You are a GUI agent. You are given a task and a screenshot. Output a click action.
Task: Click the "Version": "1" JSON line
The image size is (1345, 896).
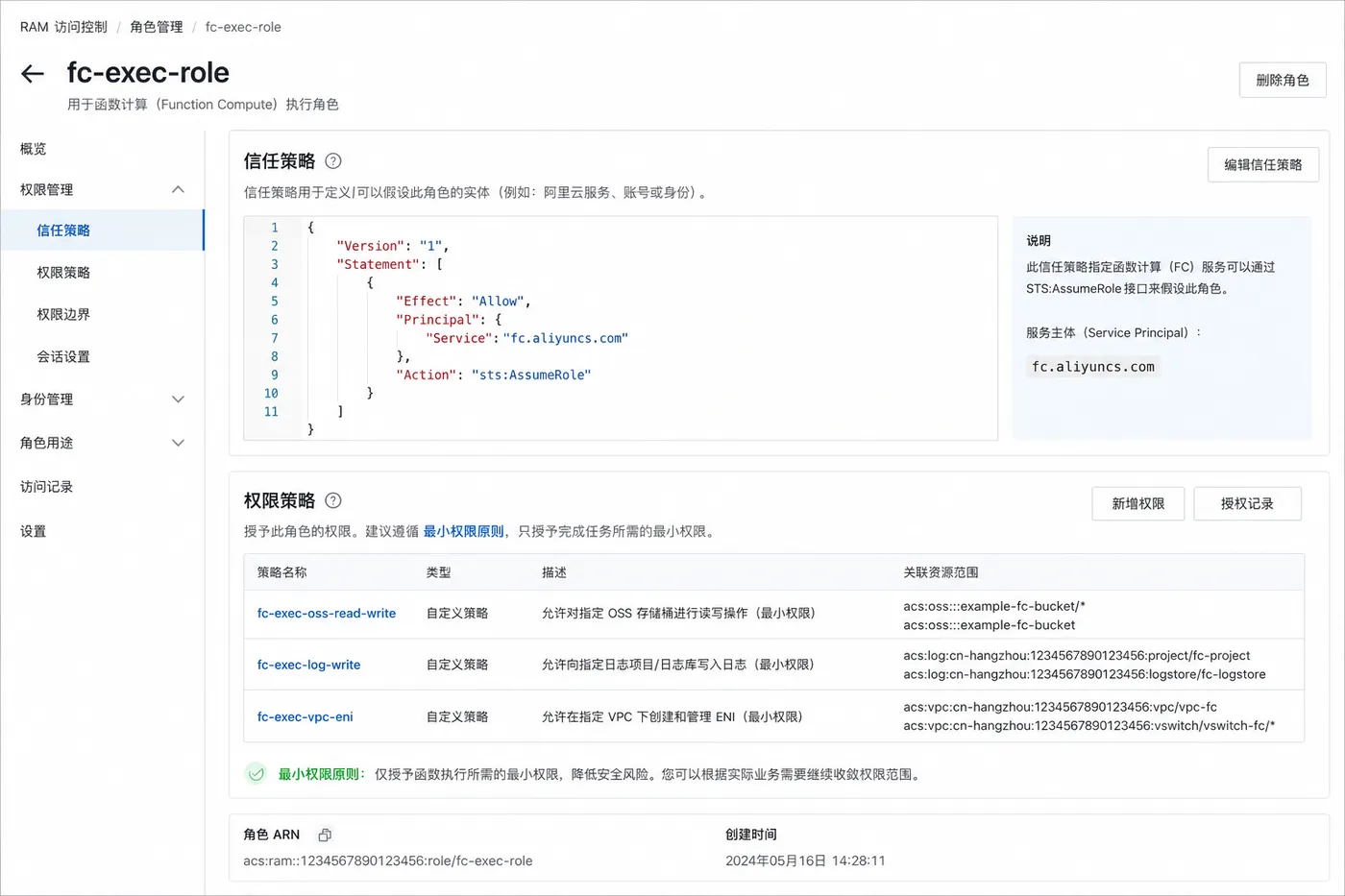coord(393,246)
